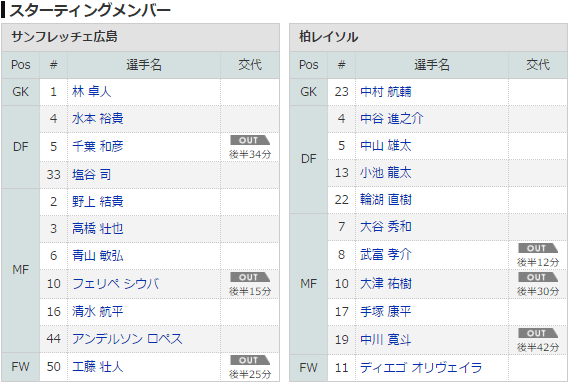Click Pos column header in 柏レイソル table

pyautogui.click(x=309, y=65)
